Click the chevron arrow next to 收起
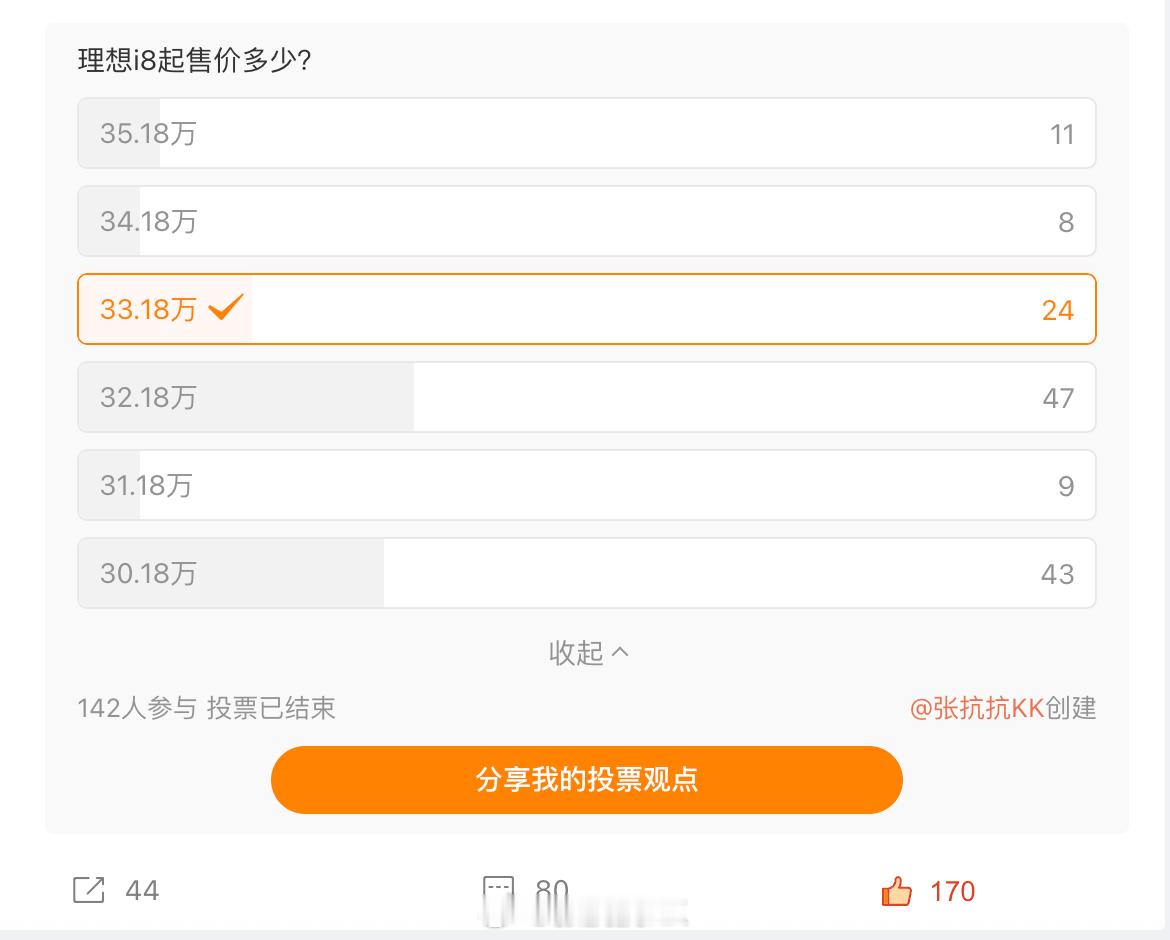This screenshot has width=1170, height=940. (620, 653)
